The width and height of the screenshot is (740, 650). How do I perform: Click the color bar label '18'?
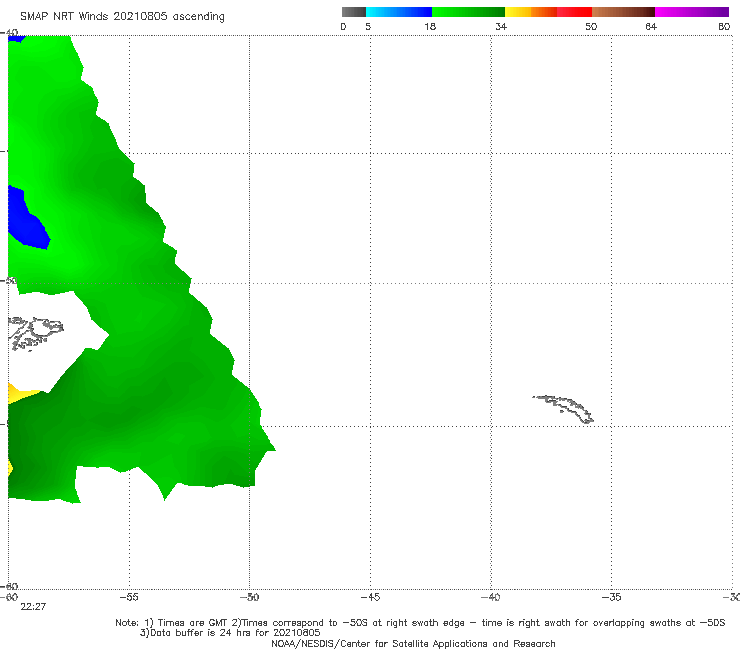(430, 26)
